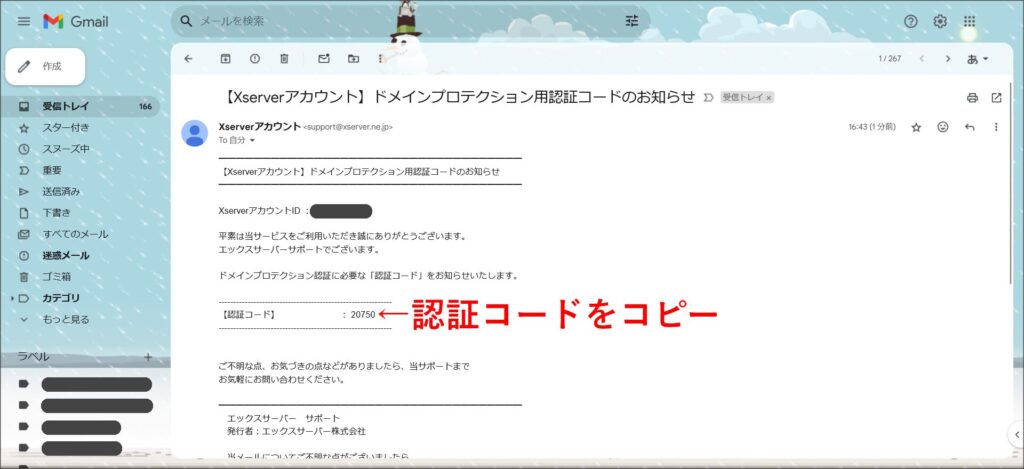Open the Help question mark icon
The width and height of the screenshot is (1024, 469).
(910, 22)
